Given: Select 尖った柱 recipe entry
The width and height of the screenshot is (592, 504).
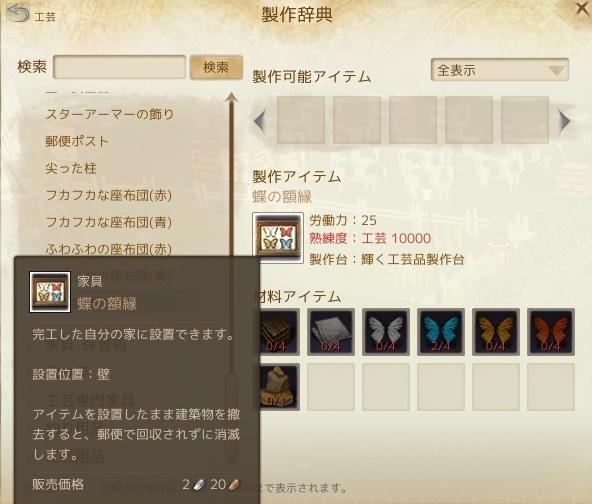Looking at the screenshot, I should (71, 168).
